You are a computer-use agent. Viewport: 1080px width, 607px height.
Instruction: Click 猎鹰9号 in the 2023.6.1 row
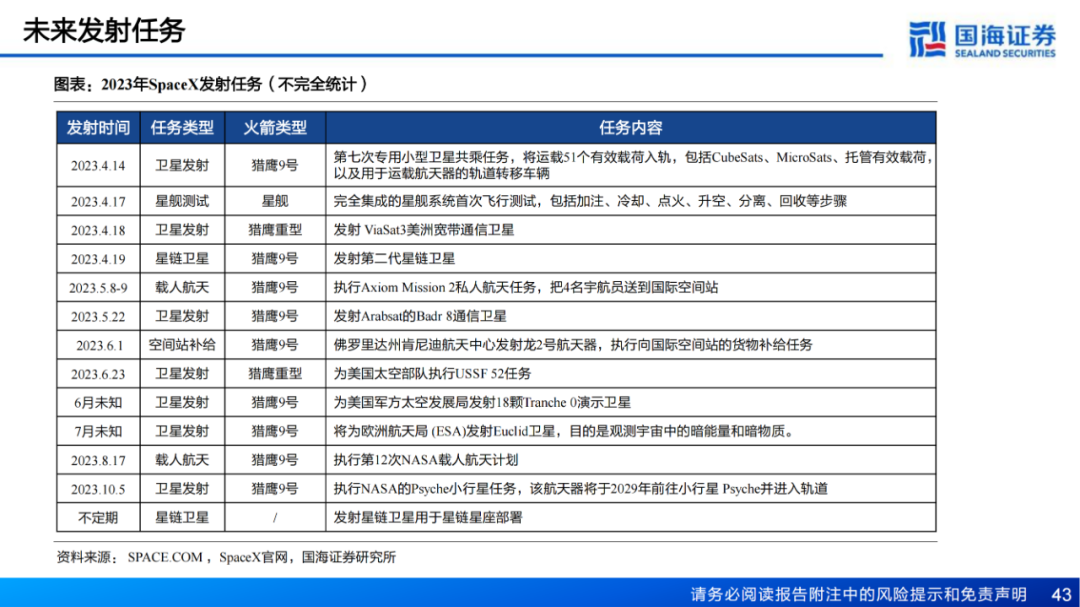click(x=275, y=345)
